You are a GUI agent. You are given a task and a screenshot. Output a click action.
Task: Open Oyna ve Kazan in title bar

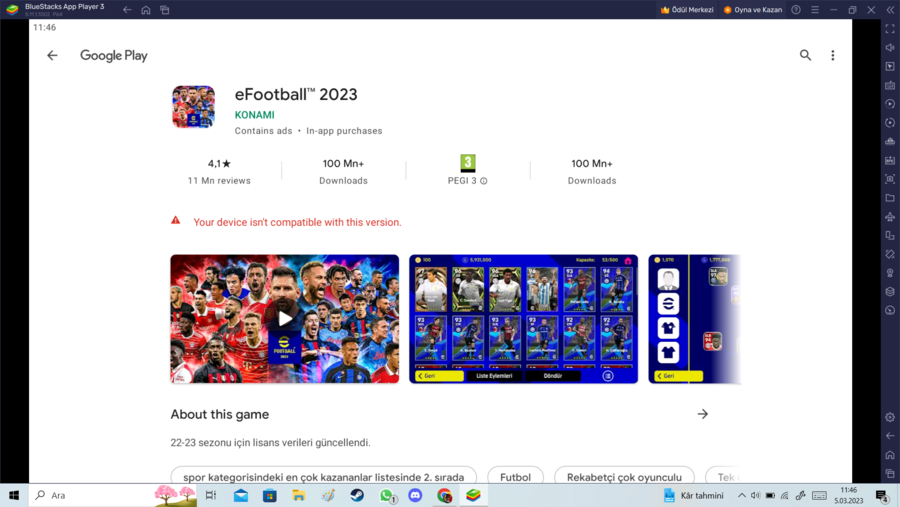pos(752,10)
